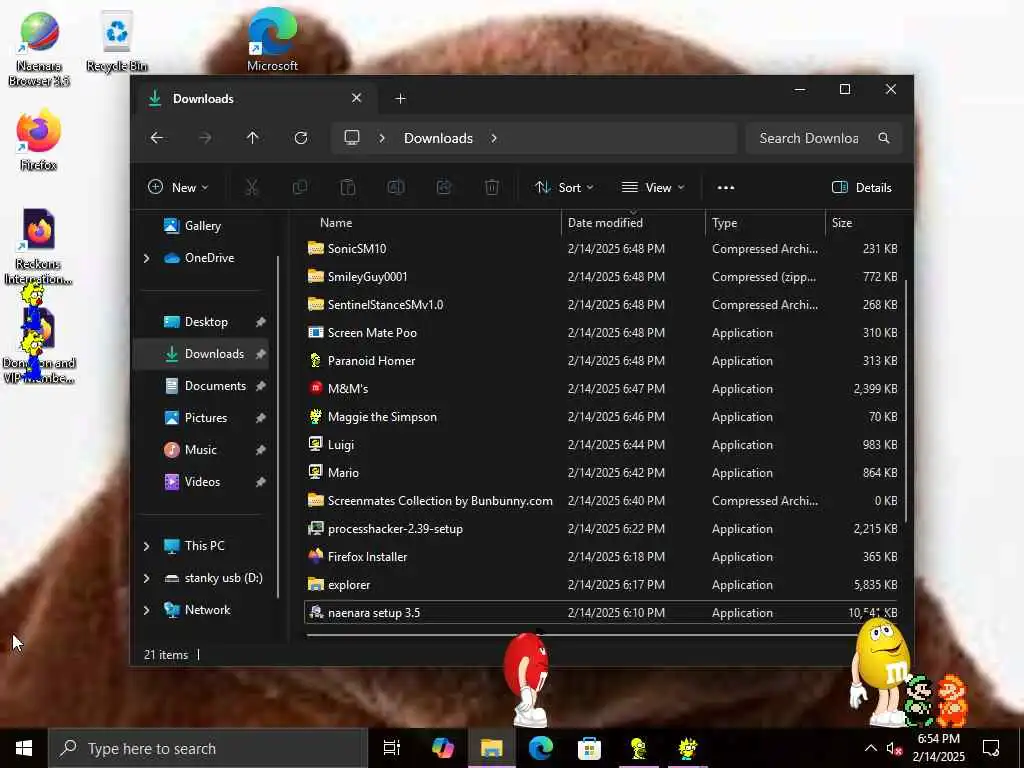Expand the OneDrive tree node
This screenshot has width=1024, height=768.
click(x=146, y=258)
